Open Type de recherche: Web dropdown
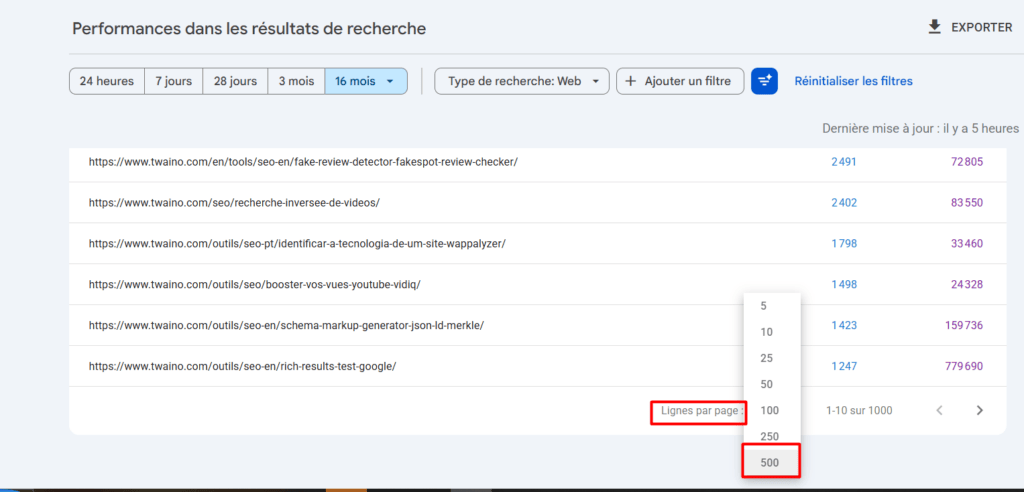The image size is (1024, 492). (x=522, y=82)
